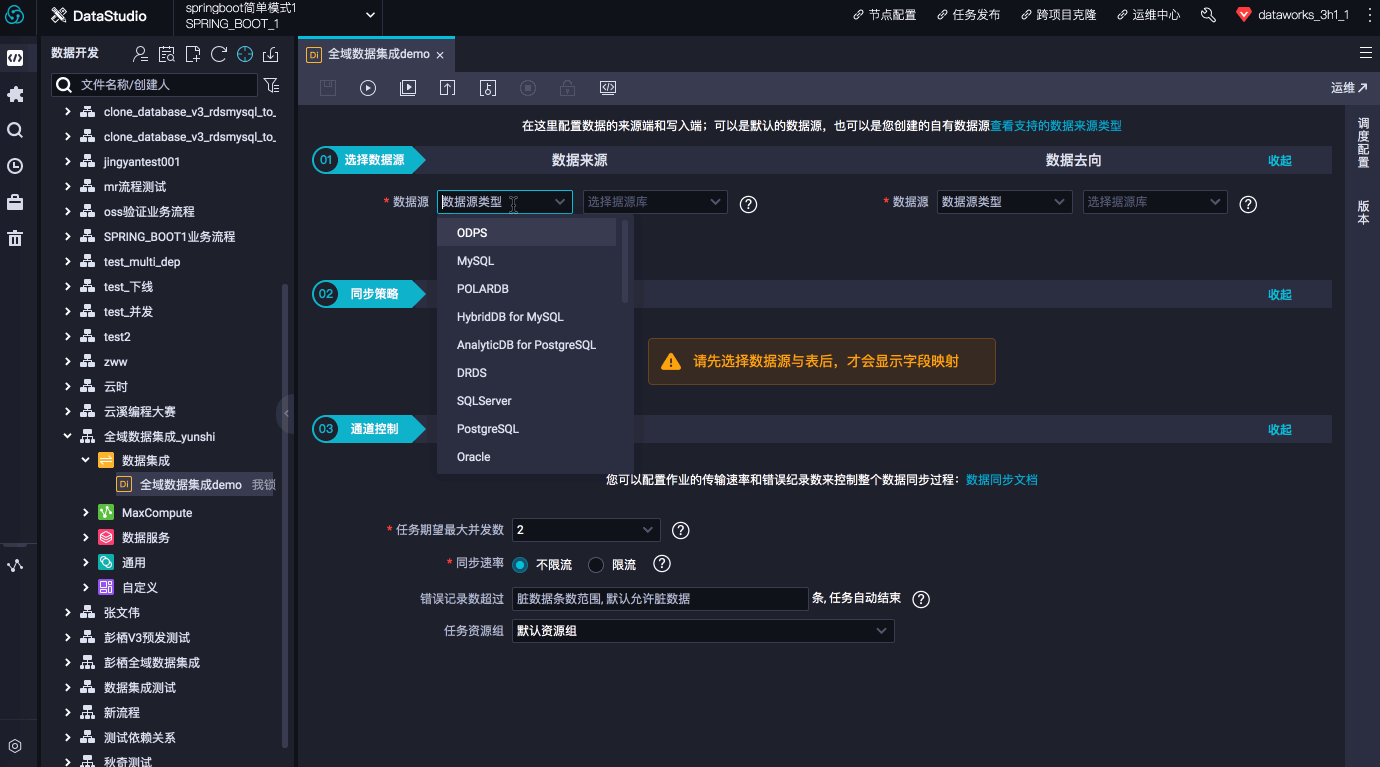
Task: Click the 运维 link at toolbar right
Action: (x=1349, y=88)
